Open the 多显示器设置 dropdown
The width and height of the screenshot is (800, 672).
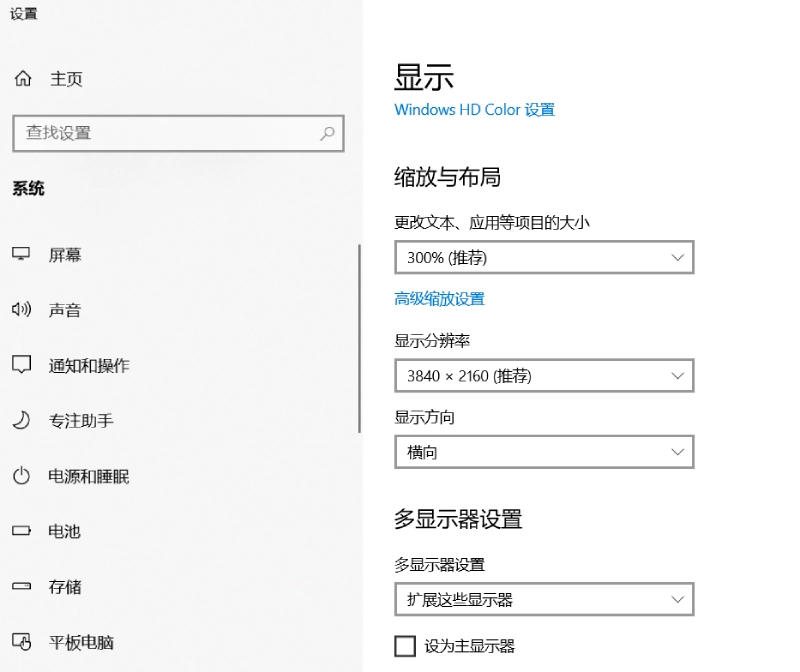tap(544, 599)
